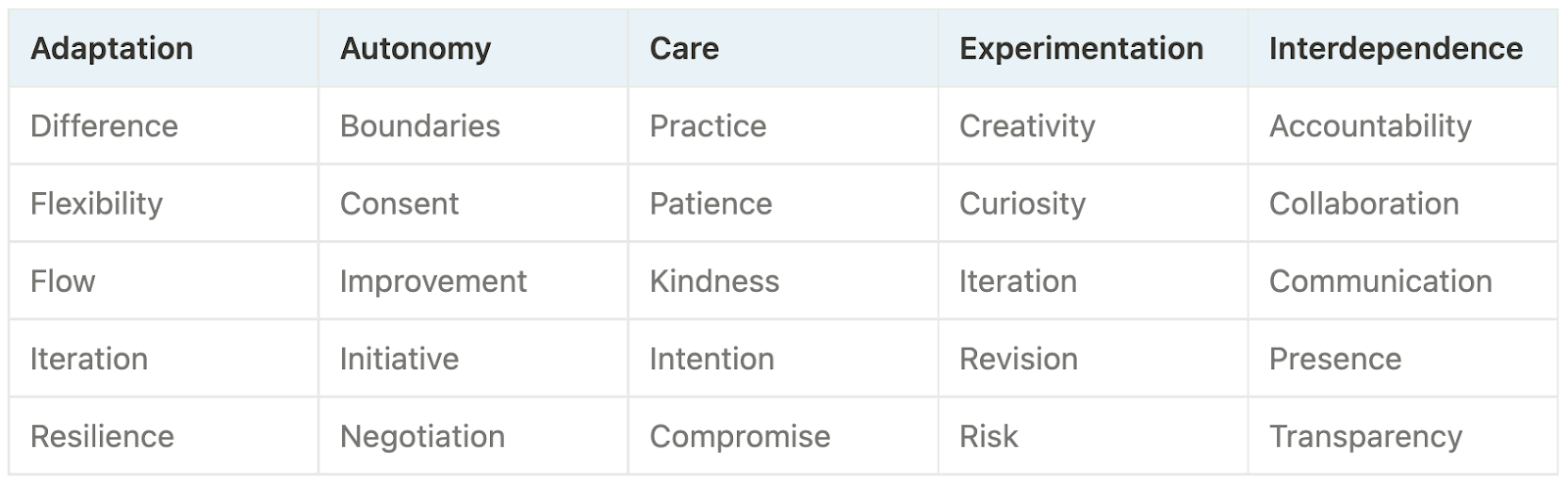Select the Communication cell
Viewport: 1568px width, 484px height.
(1402, 280)
